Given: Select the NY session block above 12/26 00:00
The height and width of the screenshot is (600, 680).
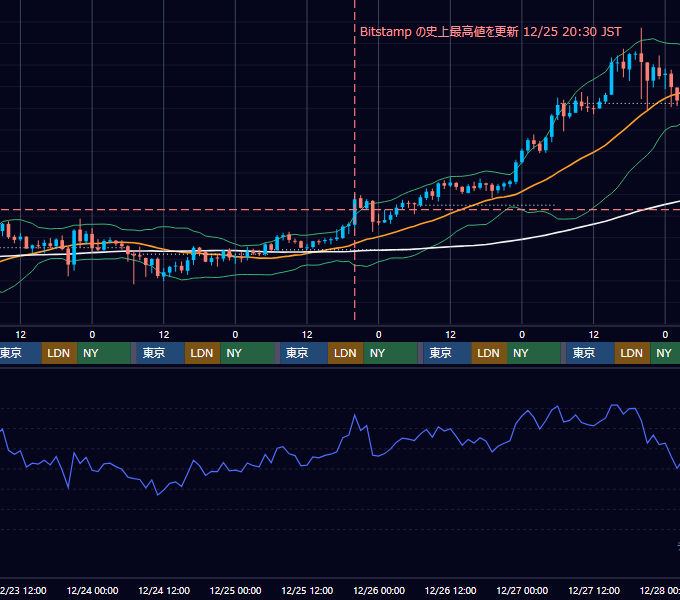Looking at the screenshot, I should [x=390, y=353].
